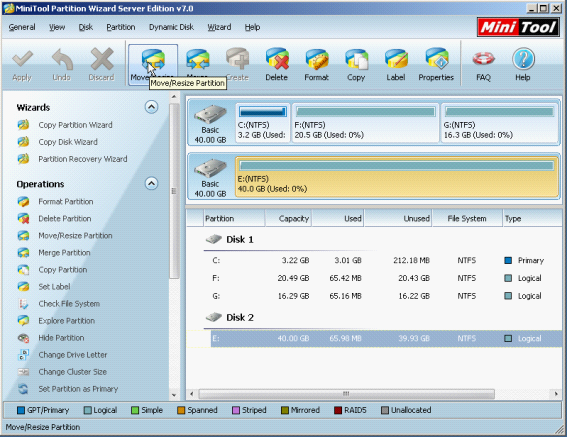Click the Help question mark icon
Viewport: 567px width, 437px height.
pyautogui.click(x=523, y=59)
